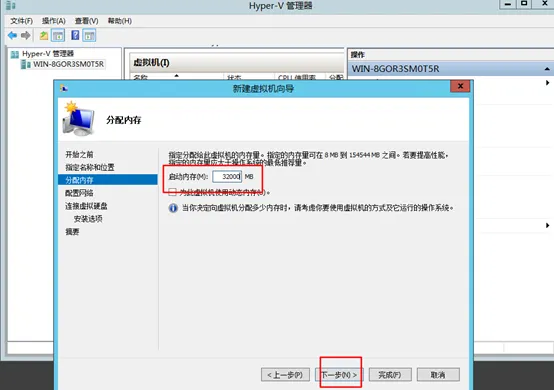Click the 完成(F) finish button

coord(390,375)
